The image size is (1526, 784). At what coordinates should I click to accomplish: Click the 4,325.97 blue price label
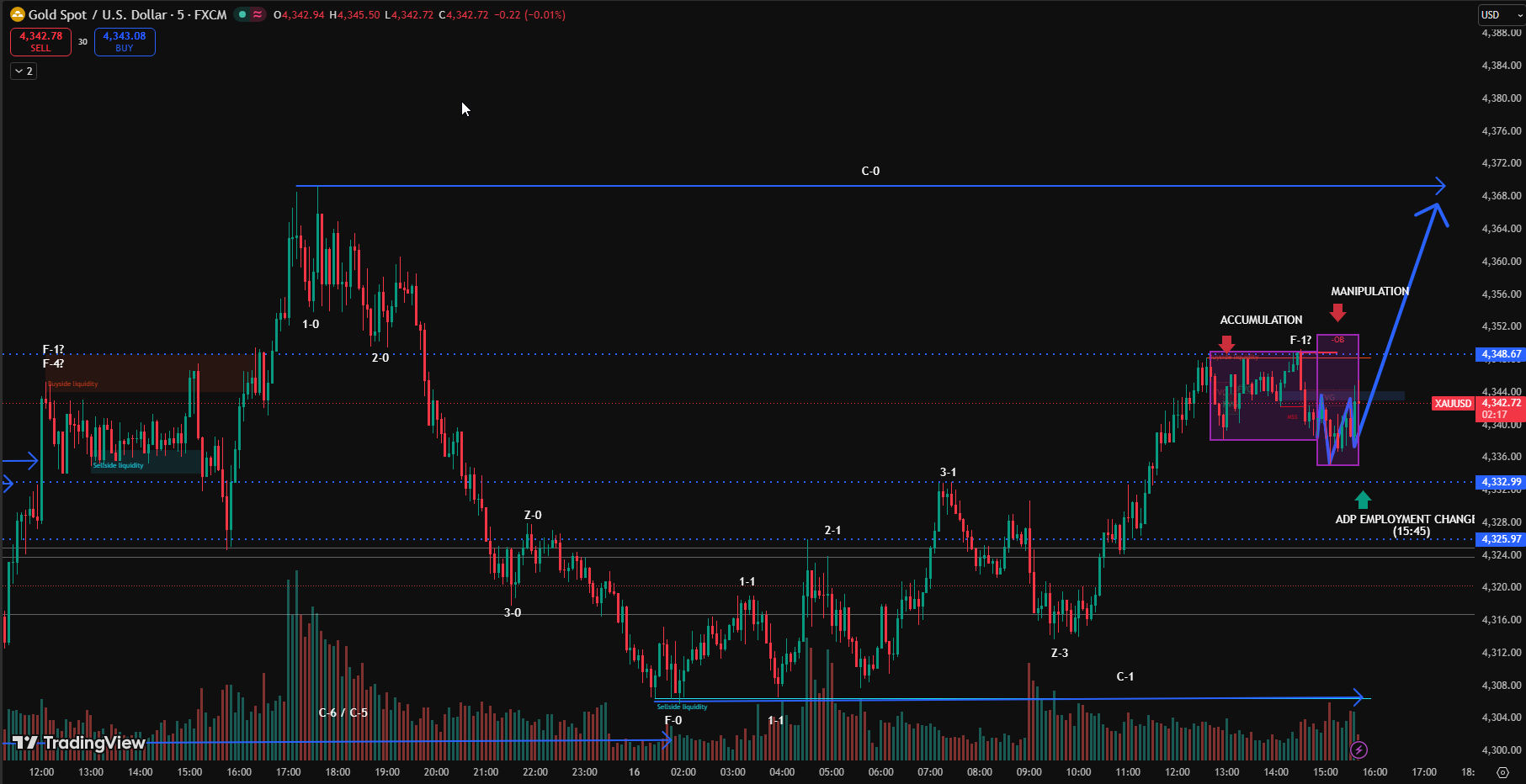1502,539
